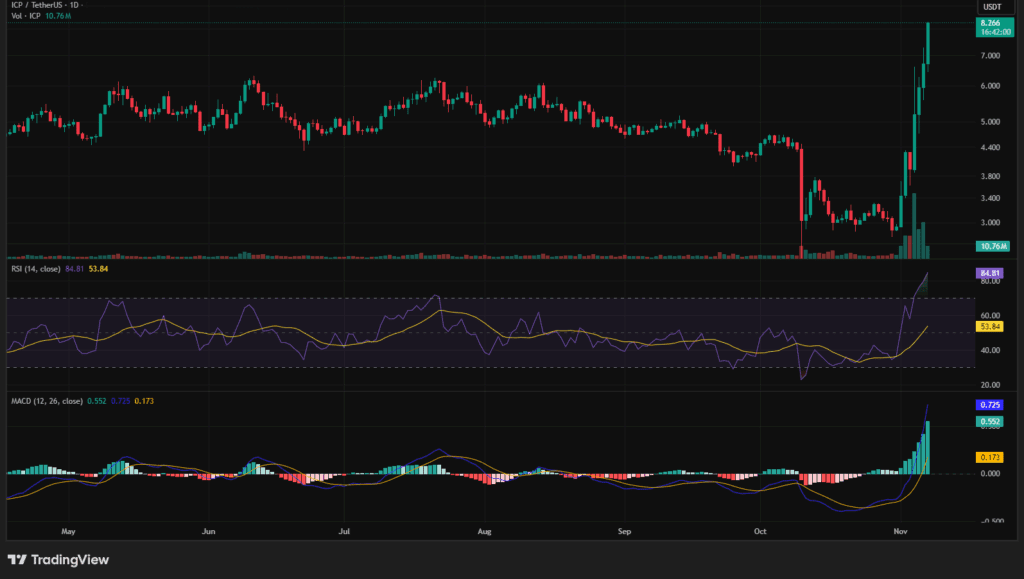Click the Nov label on time axis
Screen dimensions: 1024x579
point(901,532)
